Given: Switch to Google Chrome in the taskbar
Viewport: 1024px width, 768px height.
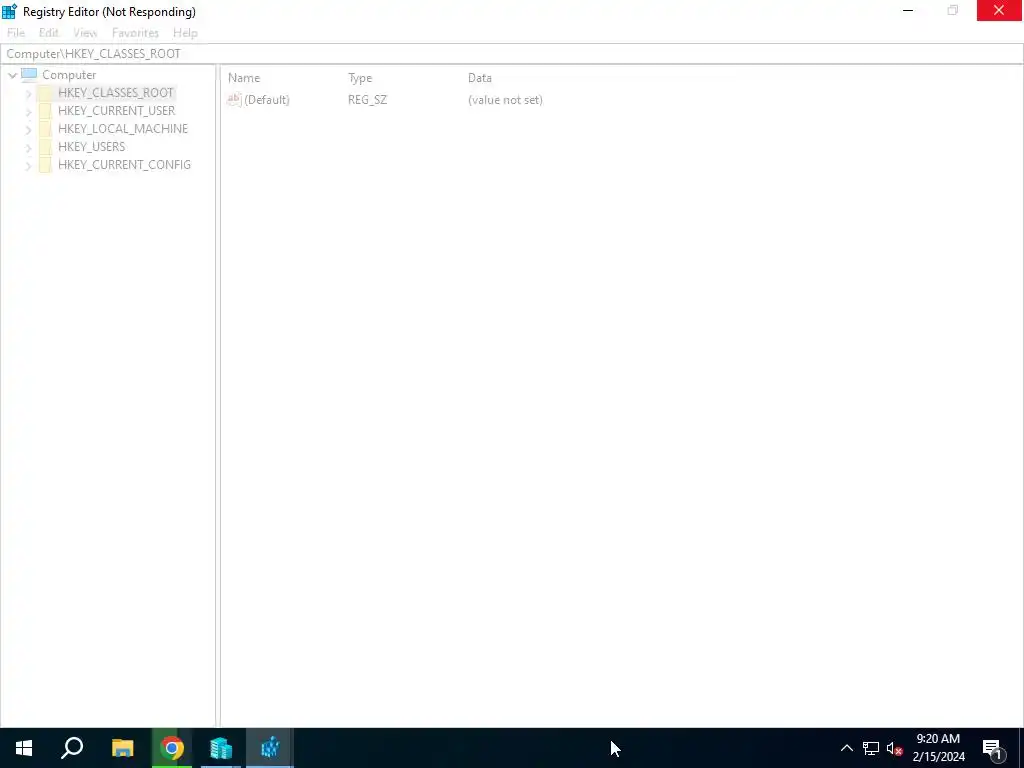Looking at the screenshot, I should (172, 748).
